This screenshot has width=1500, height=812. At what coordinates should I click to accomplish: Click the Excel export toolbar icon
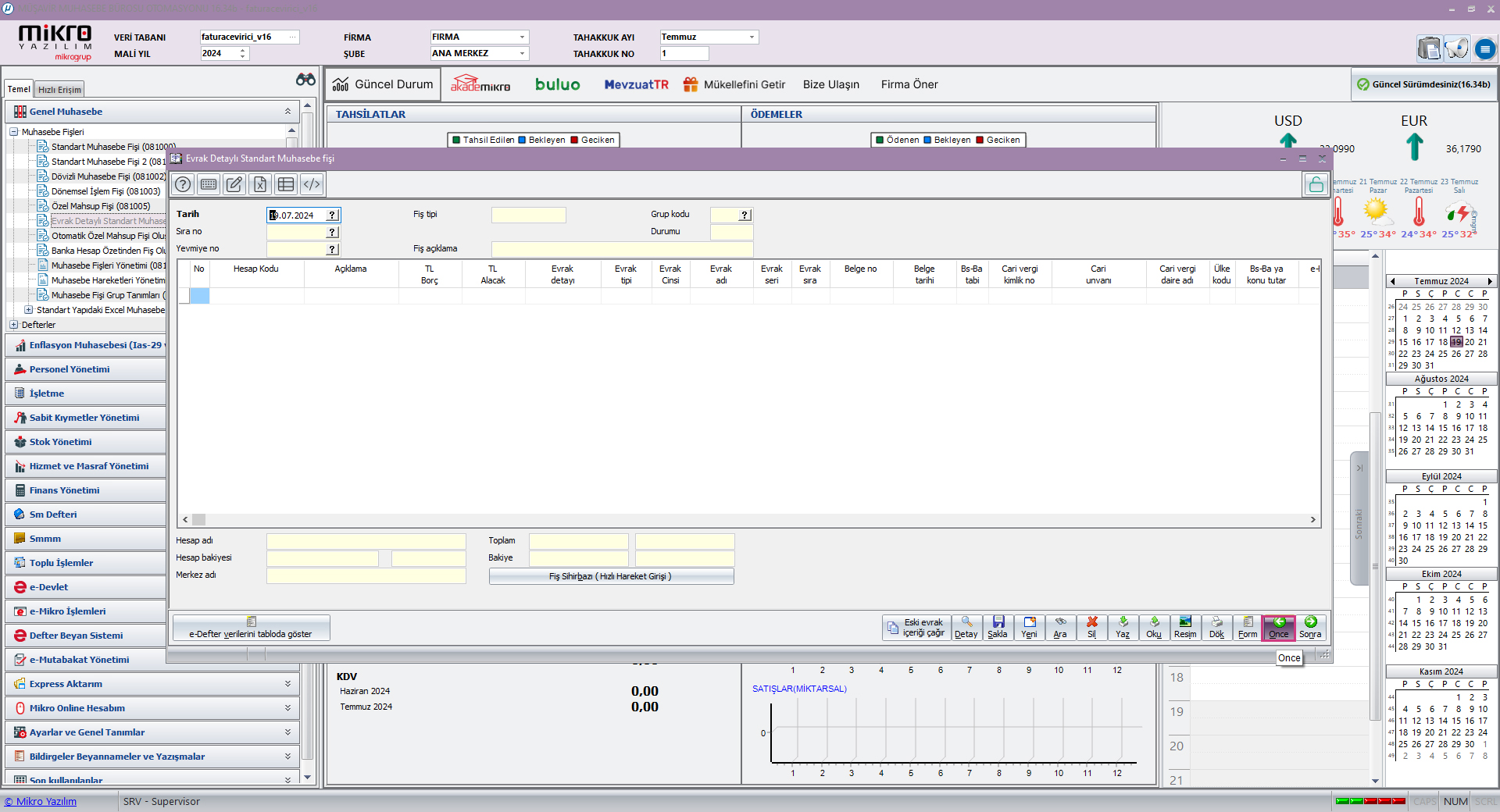pyautogui.click(x=260, y=184)
